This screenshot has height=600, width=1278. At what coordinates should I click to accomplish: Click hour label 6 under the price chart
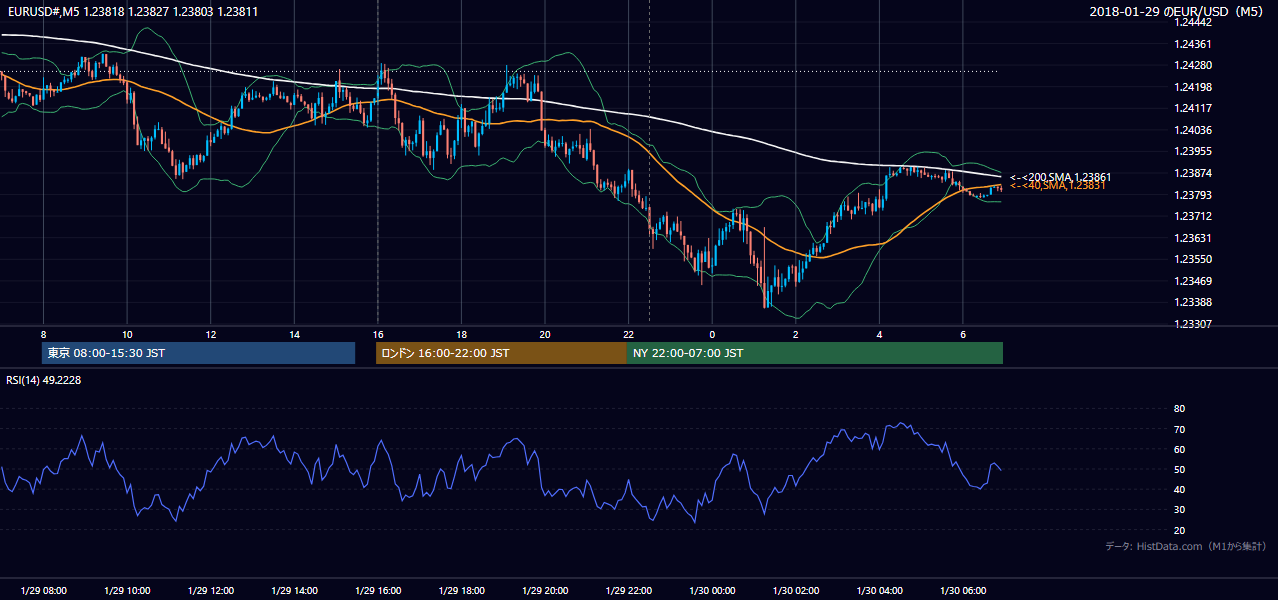tap(962, 334)
